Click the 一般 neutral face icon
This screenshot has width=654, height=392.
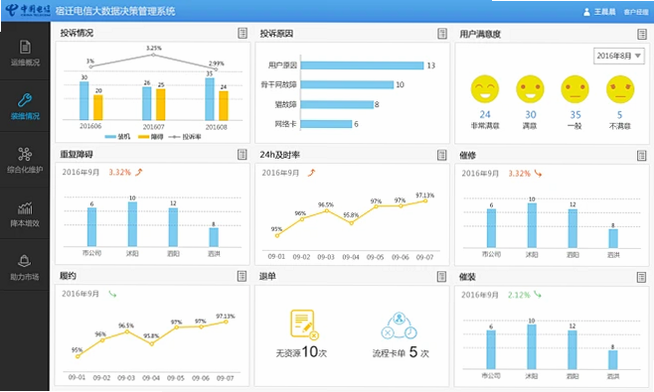[x=575, y=89]
